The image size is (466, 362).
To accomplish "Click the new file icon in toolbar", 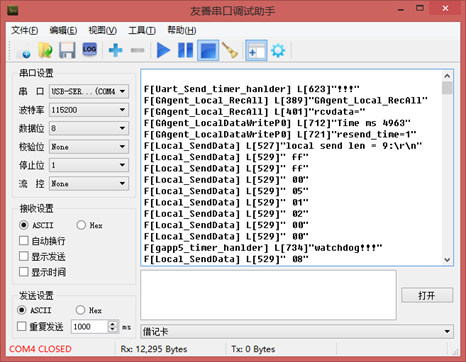I will (24, 50).
